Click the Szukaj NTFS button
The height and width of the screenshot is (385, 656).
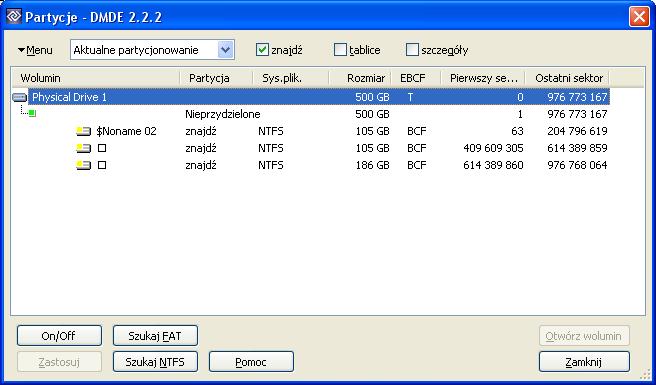(155, 362)
